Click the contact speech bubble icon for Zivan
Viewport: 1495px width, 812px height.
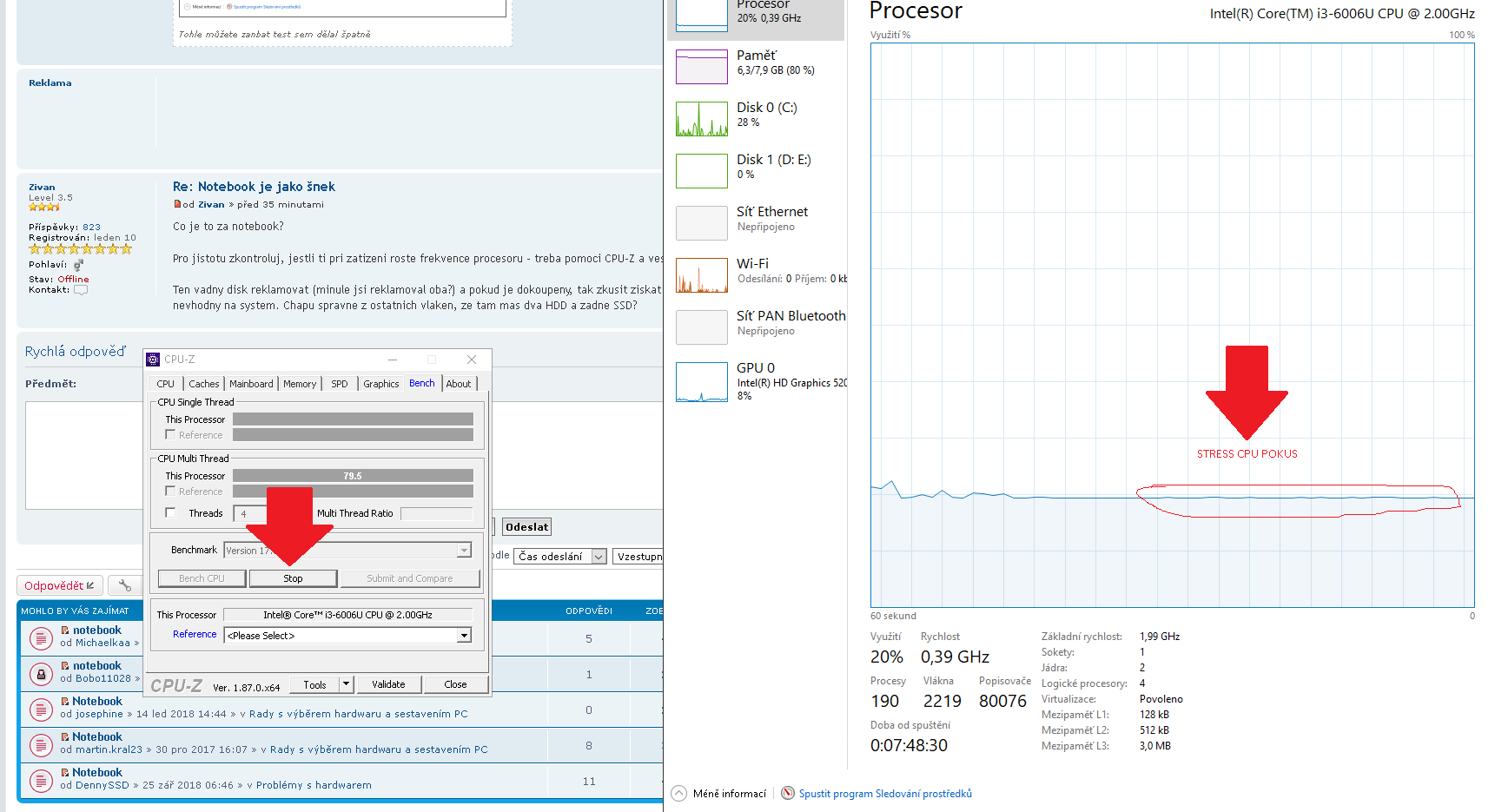click(x=81, y=290)
